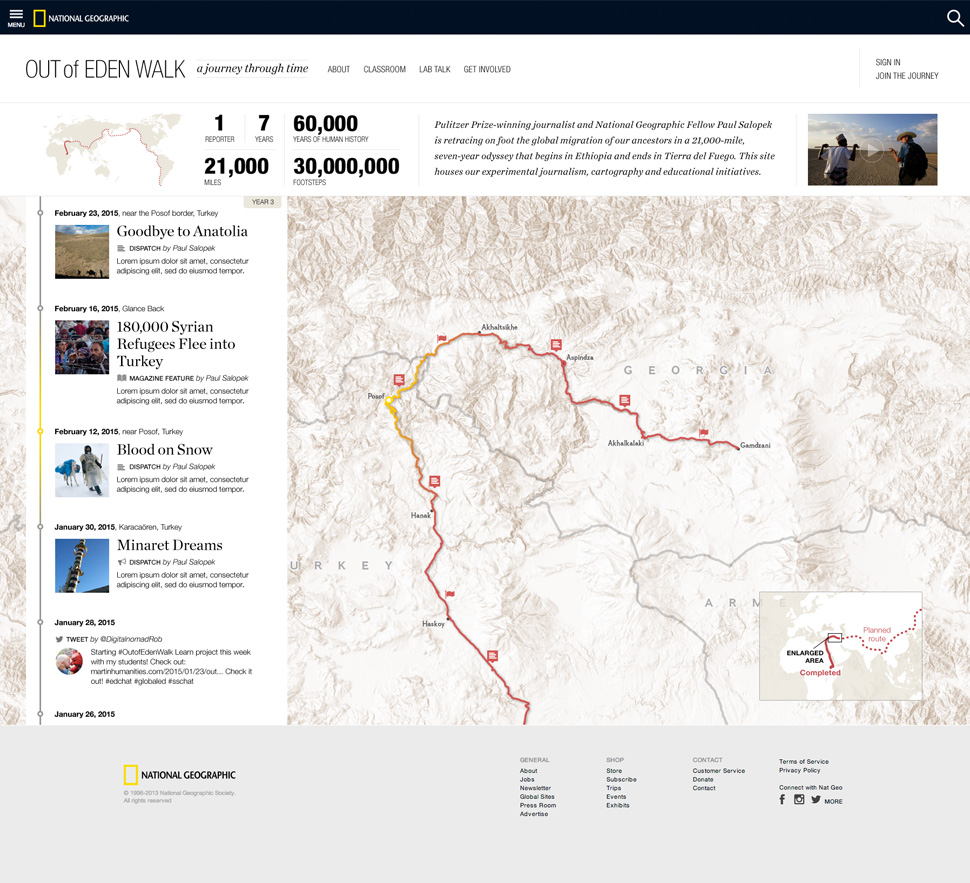970x883 pixels.
Task: Open the hamburger Menu icon
Action: coord(16,18)
